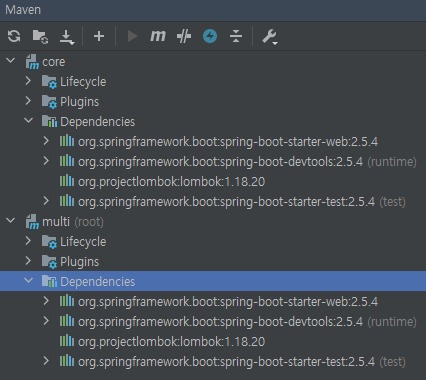Image resolution: width=426 pixels, height=380 pixels.
Task: Click Plugins folder icon under core
Action: point(49,102)
